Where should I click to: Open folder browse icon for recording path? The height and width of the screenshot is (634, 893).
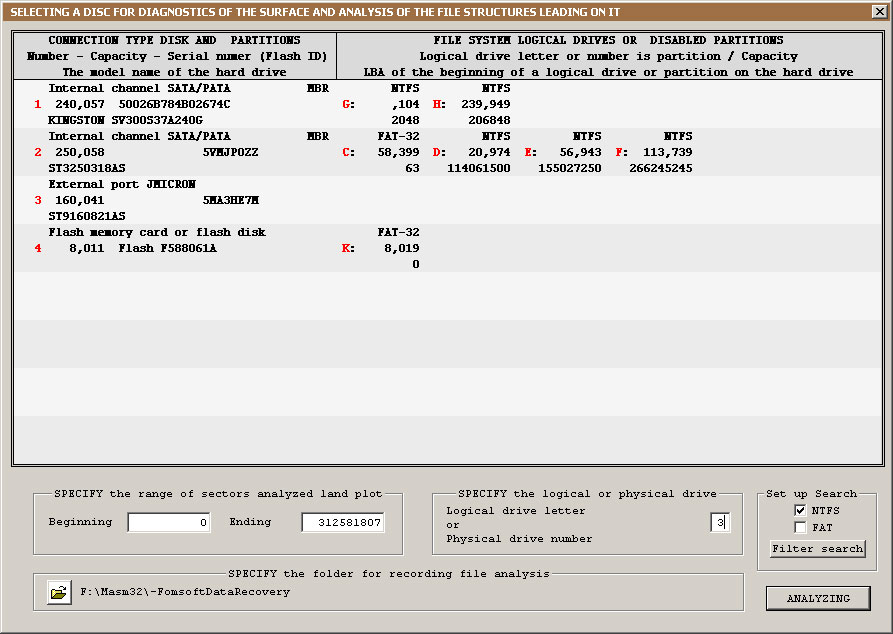click(x=59, y=592)
